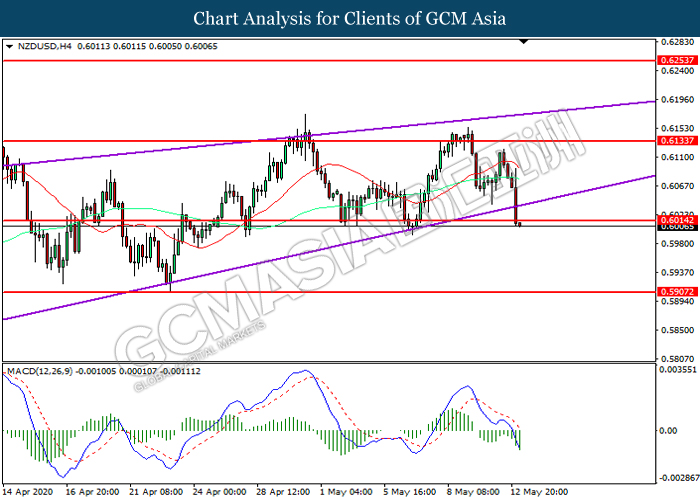Click the red 0.61337 price label
The image size is (700, 500).
(677, 141)
